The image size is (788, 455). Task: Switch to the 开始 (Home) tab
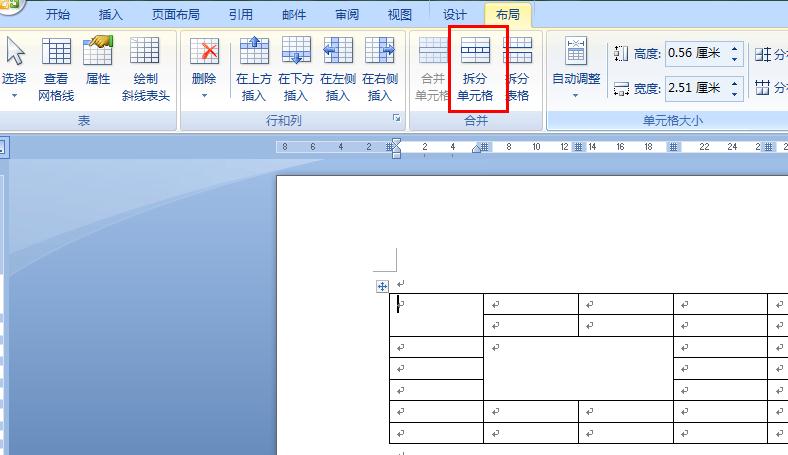(x=58, y=15)
